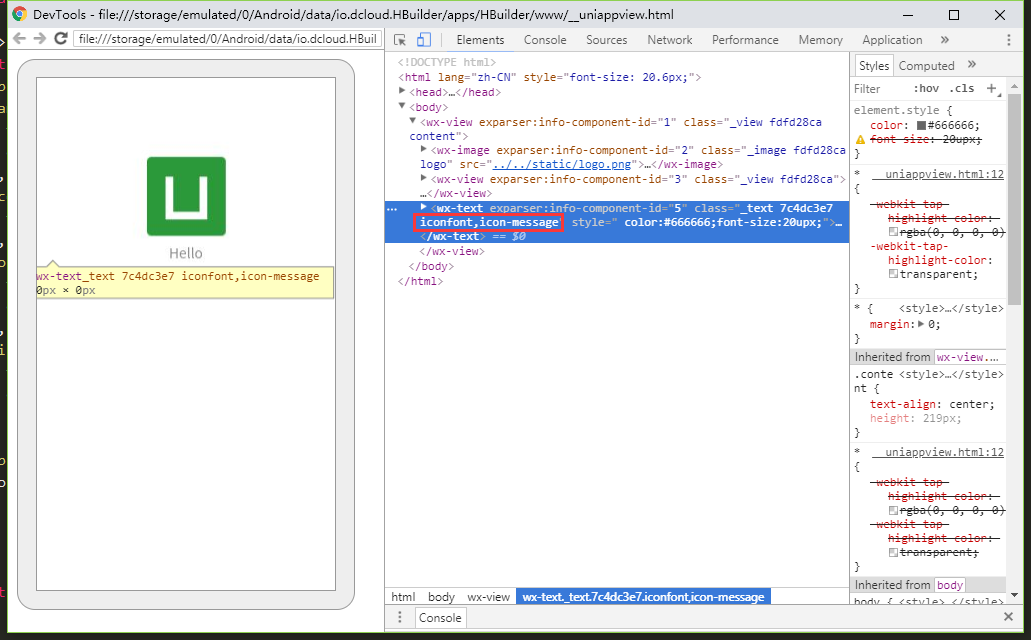This screenshot has height=640, width=1031.
Task: Toggle the .cls element classes option
Action: (x=963, y=88)
